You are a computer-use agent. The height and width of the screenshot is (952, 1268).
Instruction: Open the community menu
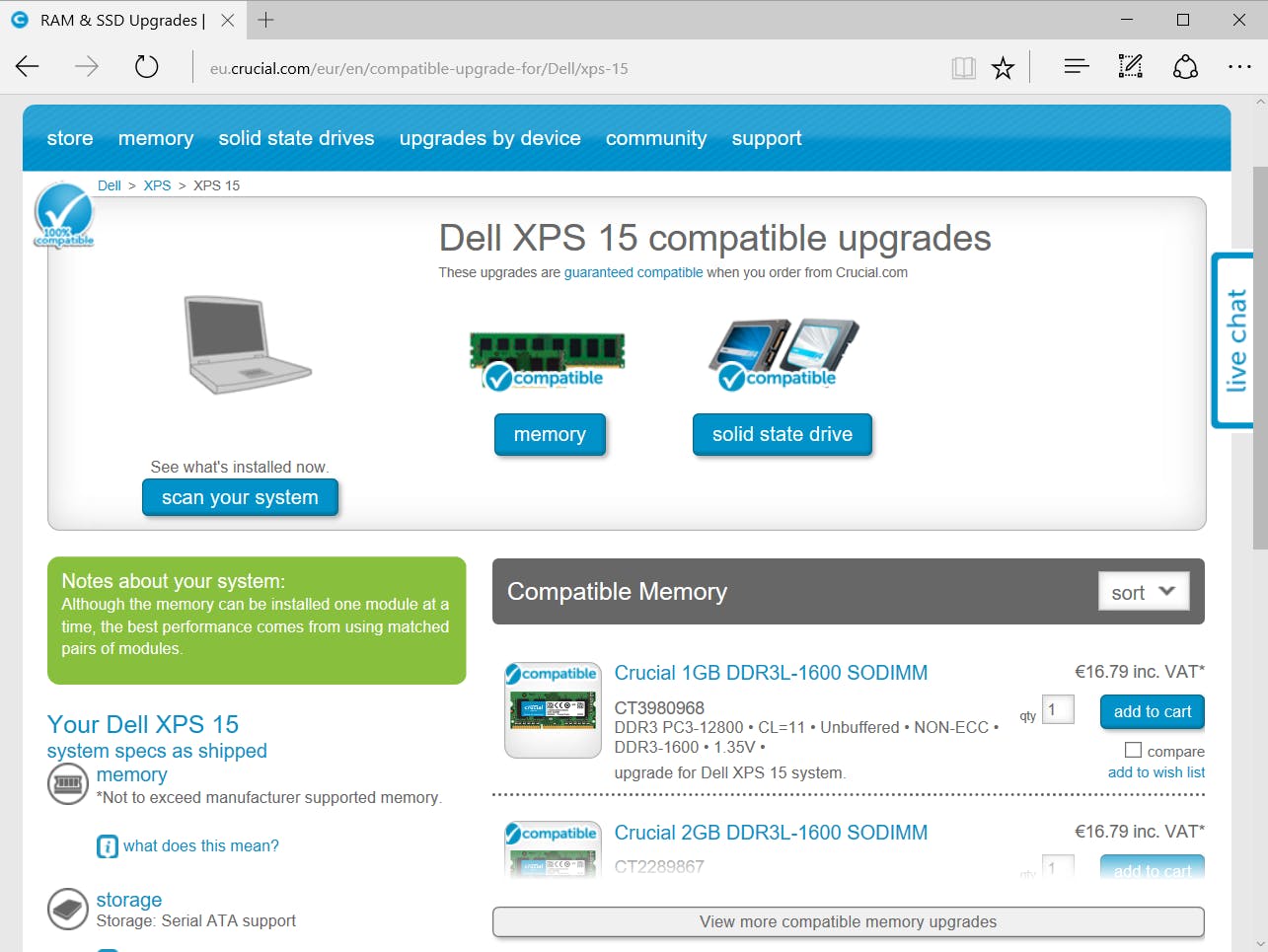656,138
